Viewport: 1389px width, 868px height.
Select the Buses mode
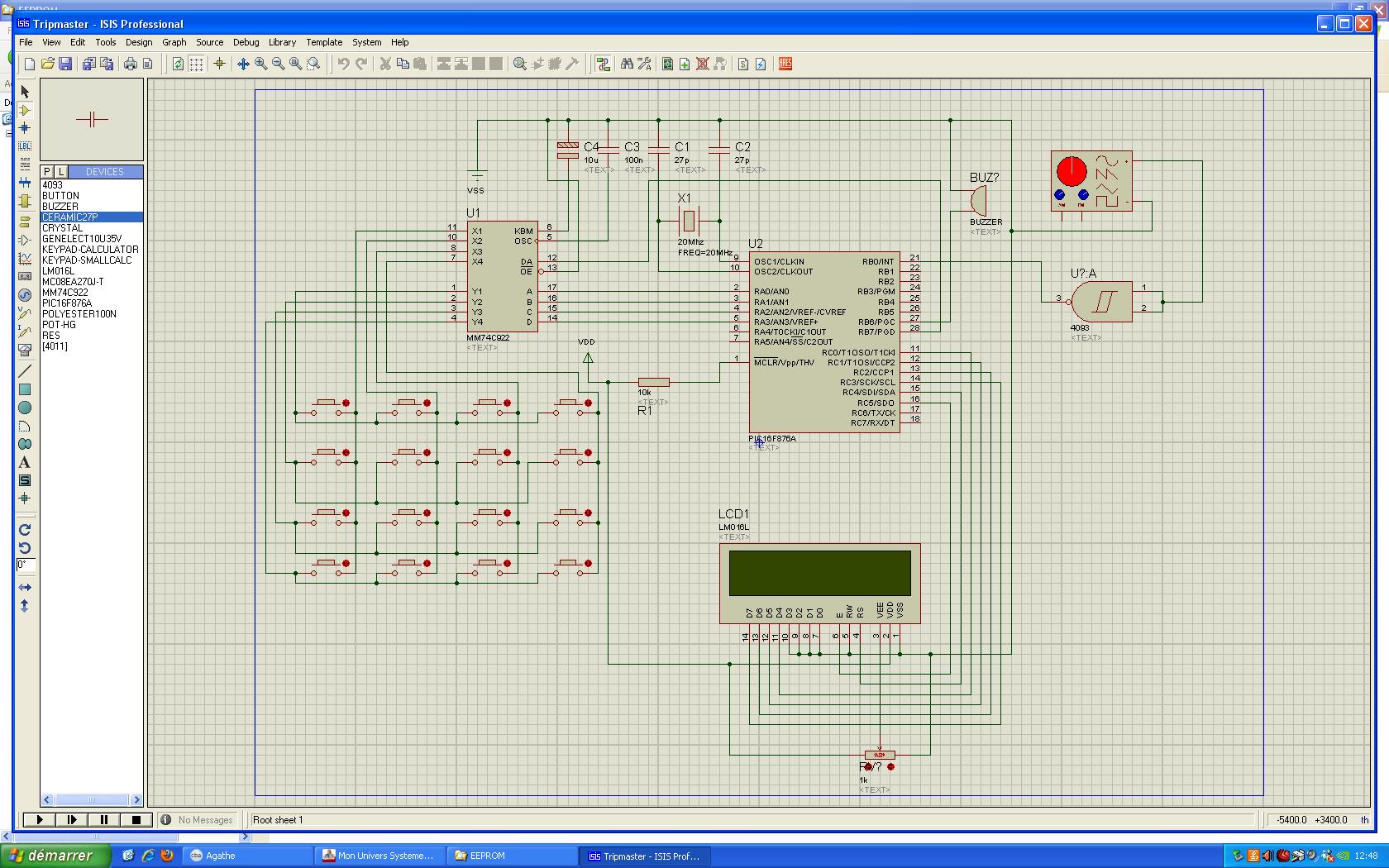tap(25, 183)
